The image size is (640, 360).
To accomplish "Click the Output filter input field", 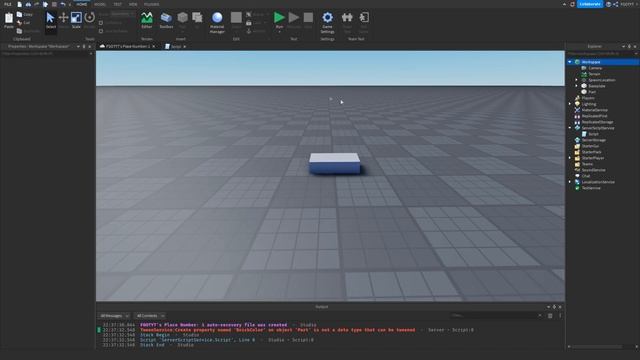I will [x=496, y=316].
